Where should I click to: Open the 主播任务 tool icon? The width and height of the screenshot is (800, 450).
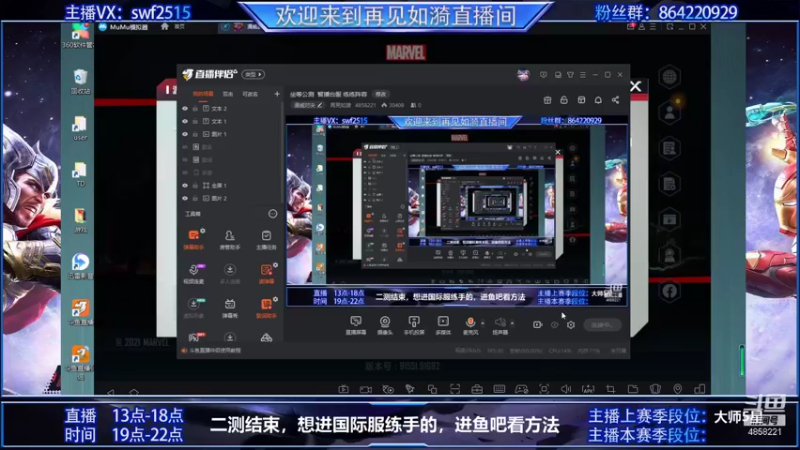tap(266, 239)
